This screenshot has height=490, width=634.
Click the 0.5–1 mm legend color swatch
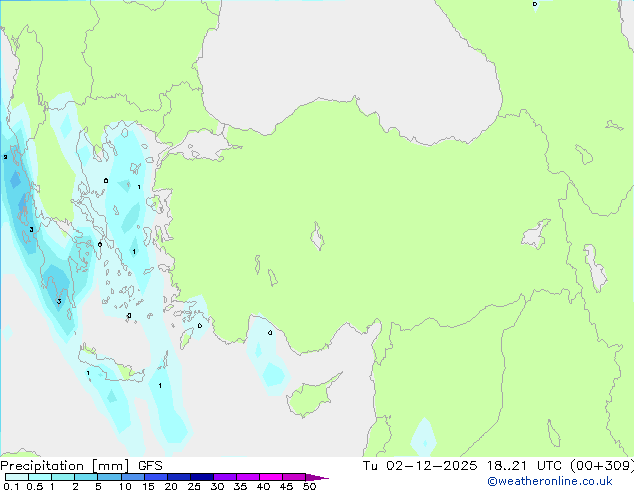click(40, 477)
